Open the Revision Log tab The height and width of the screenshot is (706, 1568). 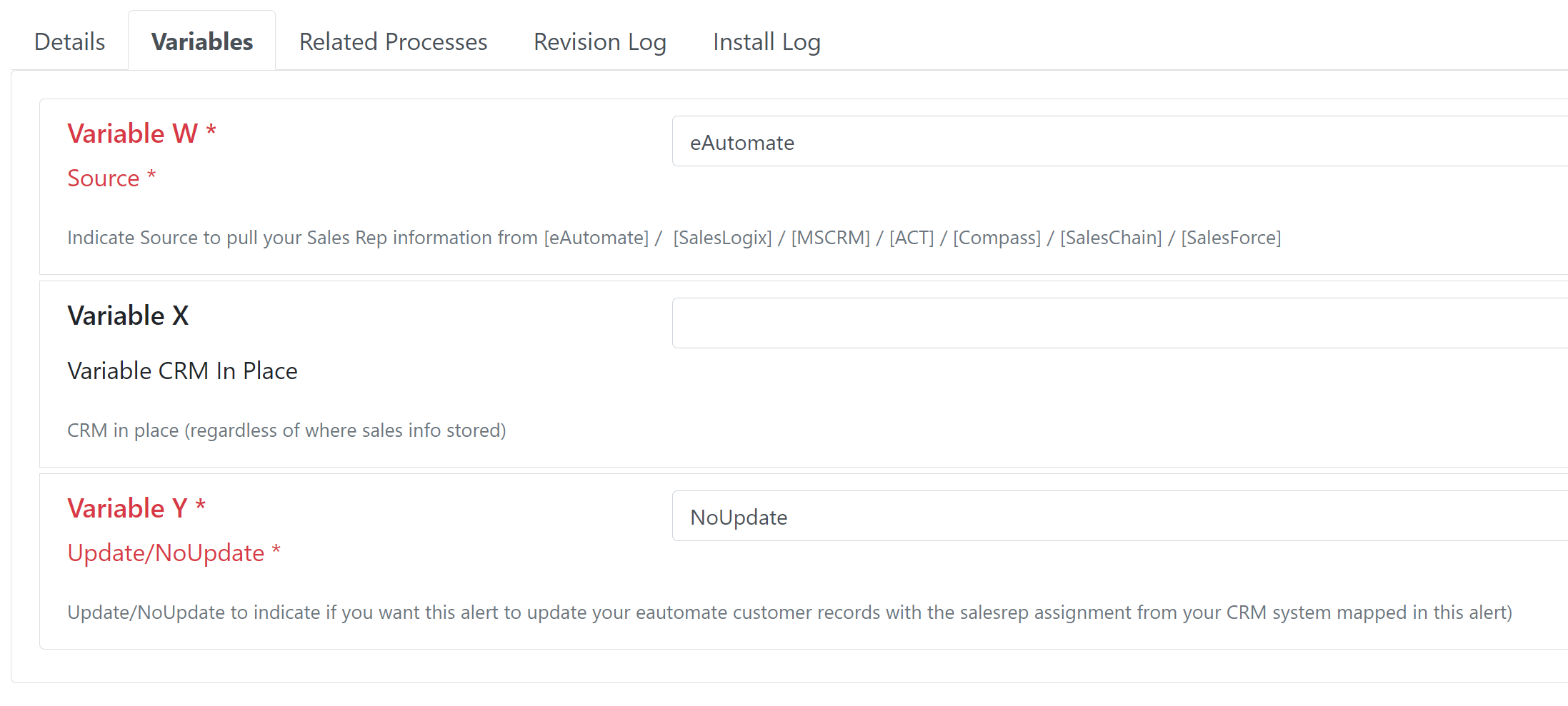[x=599, y=41]
